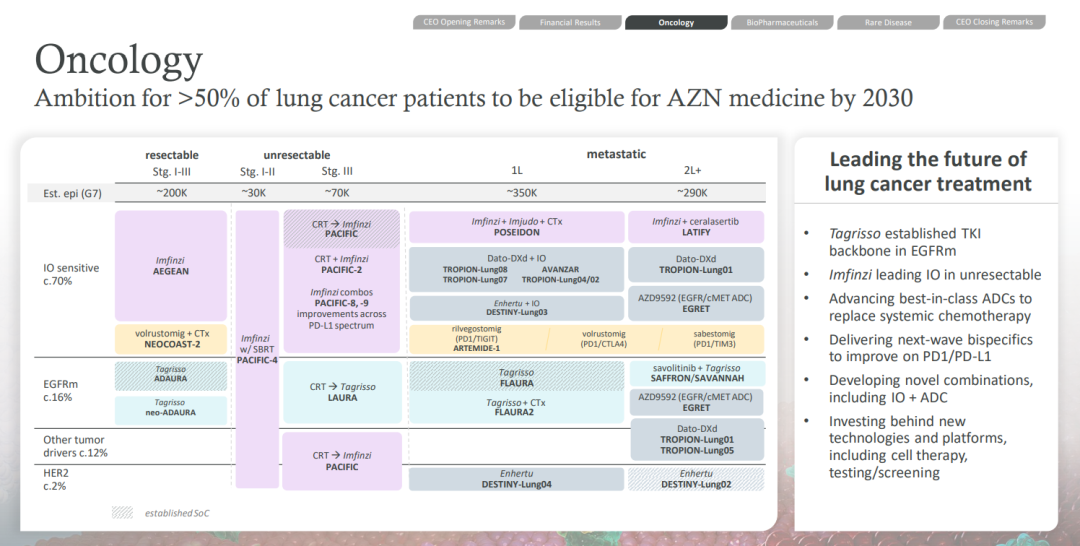Select the Tagrisso ADAURA box
This screenshot has width=1080, height=546.
[x=171, y=374]
